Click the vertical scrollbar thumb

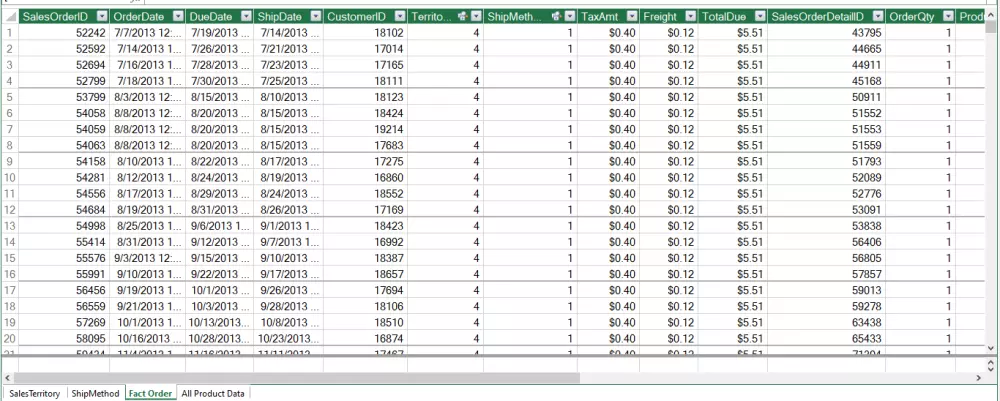pos(990,26)
